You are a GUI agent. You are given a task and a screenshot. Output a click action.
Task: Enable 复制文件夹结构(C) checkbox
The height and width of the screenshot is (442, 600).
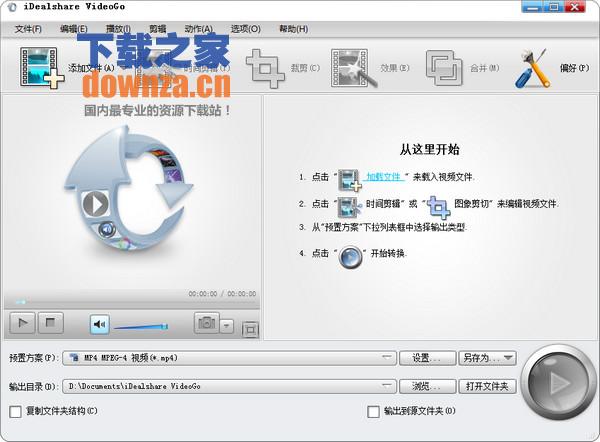[15, 412]
